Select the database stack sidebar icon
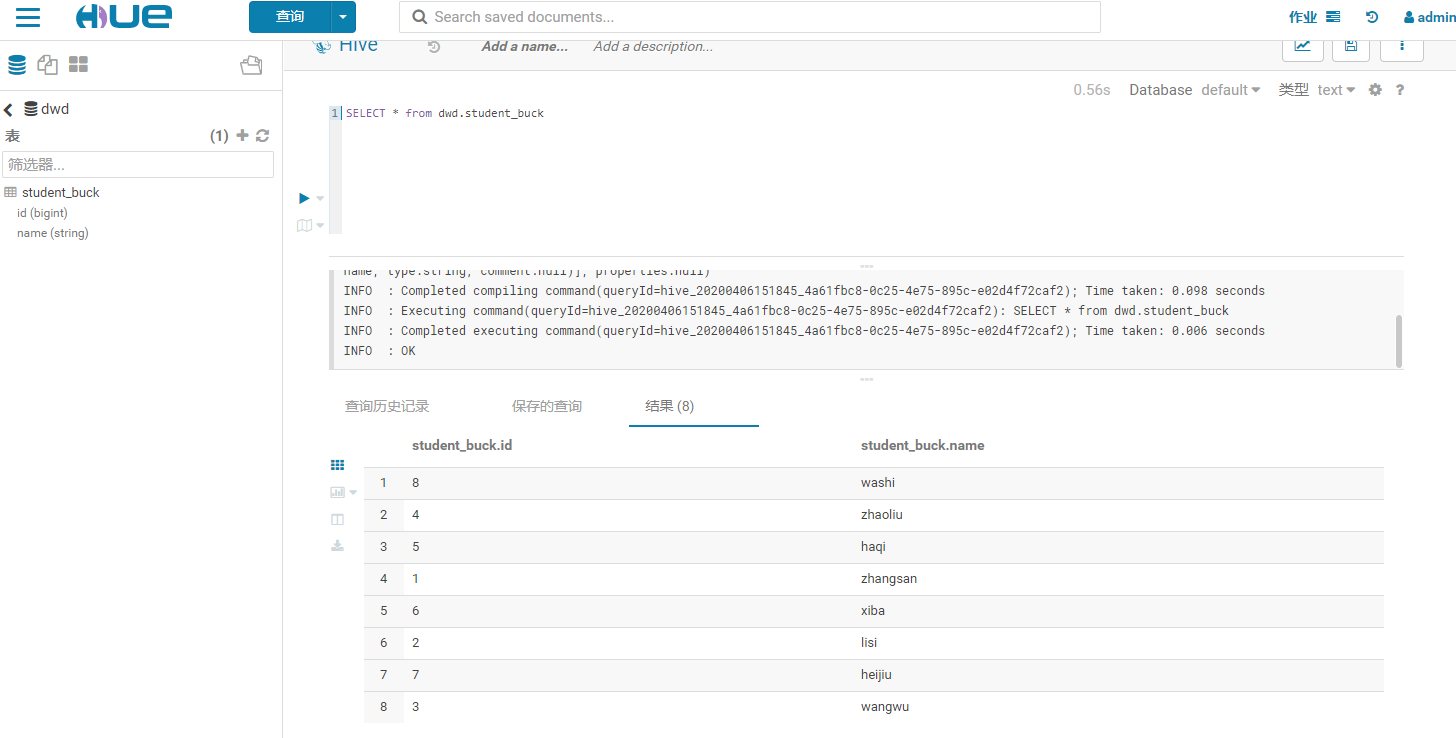The height and width of the screenshot is (738, 1456). pyautogui.click(x=17, y=65)
